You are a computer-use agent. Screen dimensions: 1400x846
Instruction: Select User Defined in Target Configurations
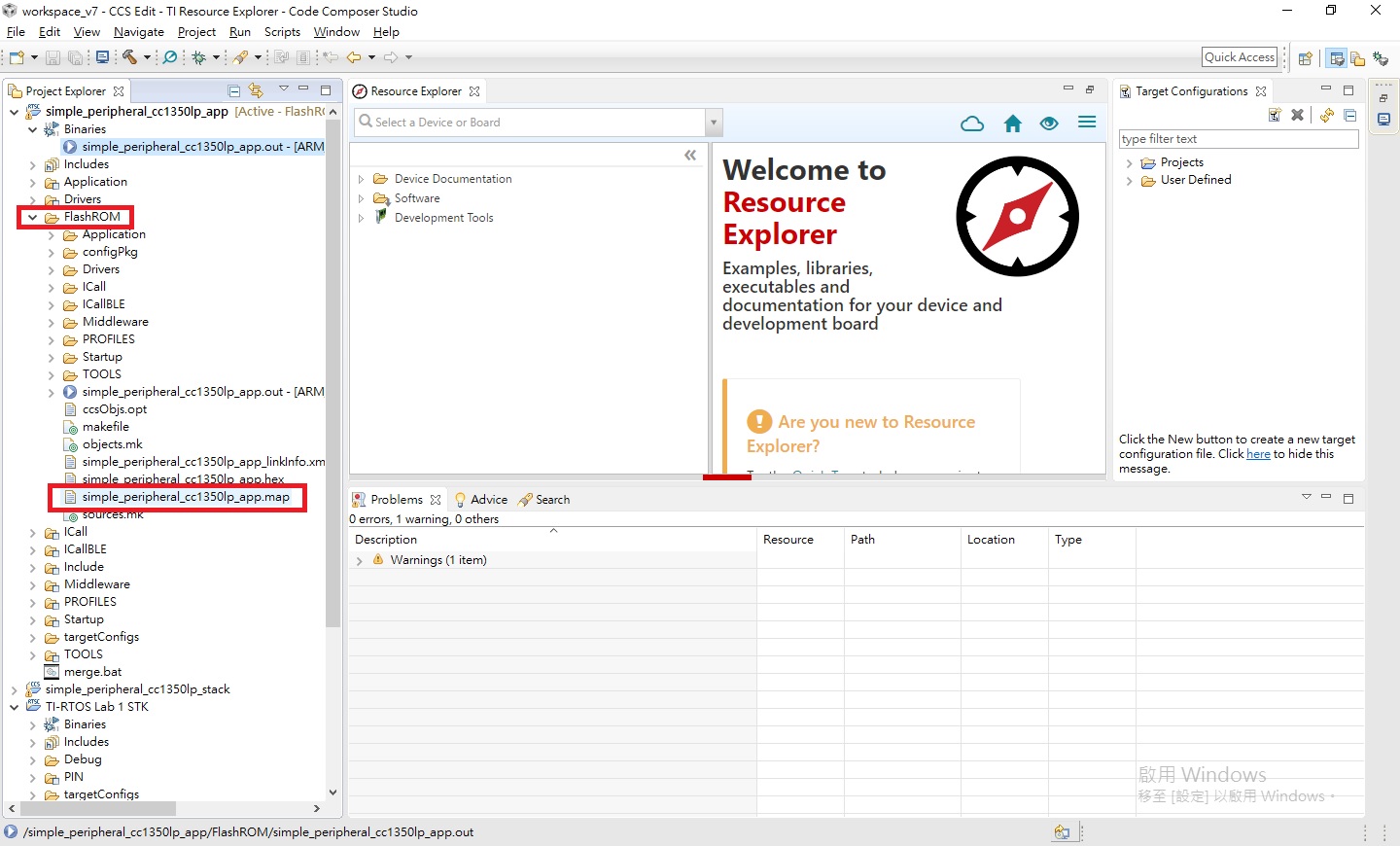(x=1196, y=180)
